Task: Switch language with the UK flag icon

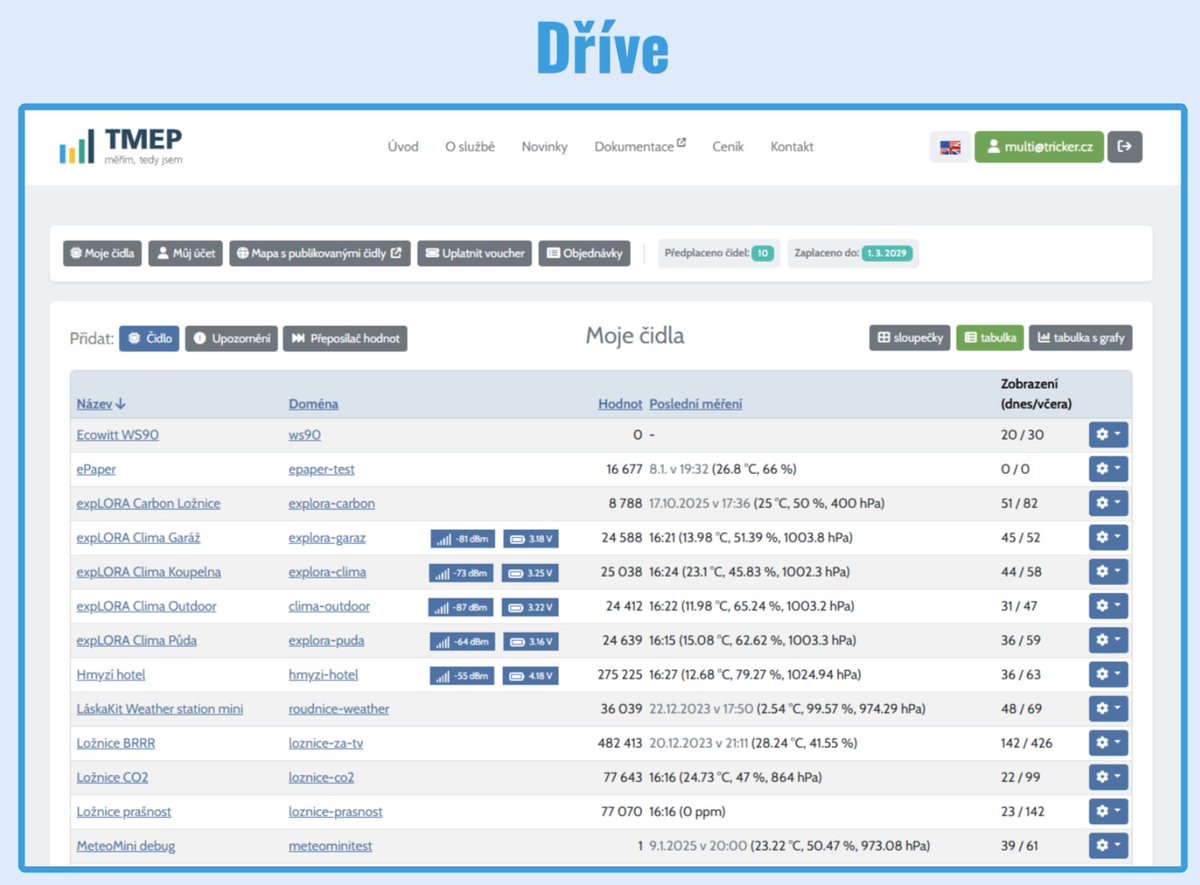Action: (950, 147)
